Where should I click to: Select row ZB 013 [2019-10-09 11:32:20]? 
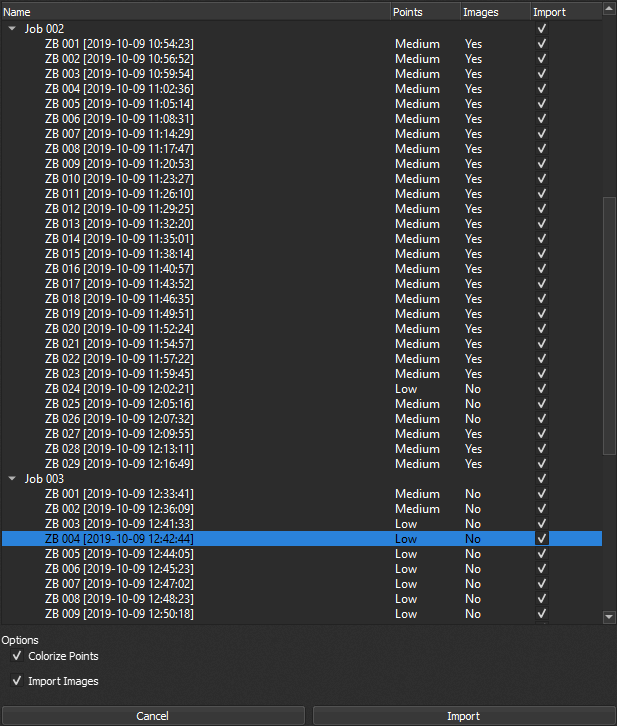coord(302,224)
